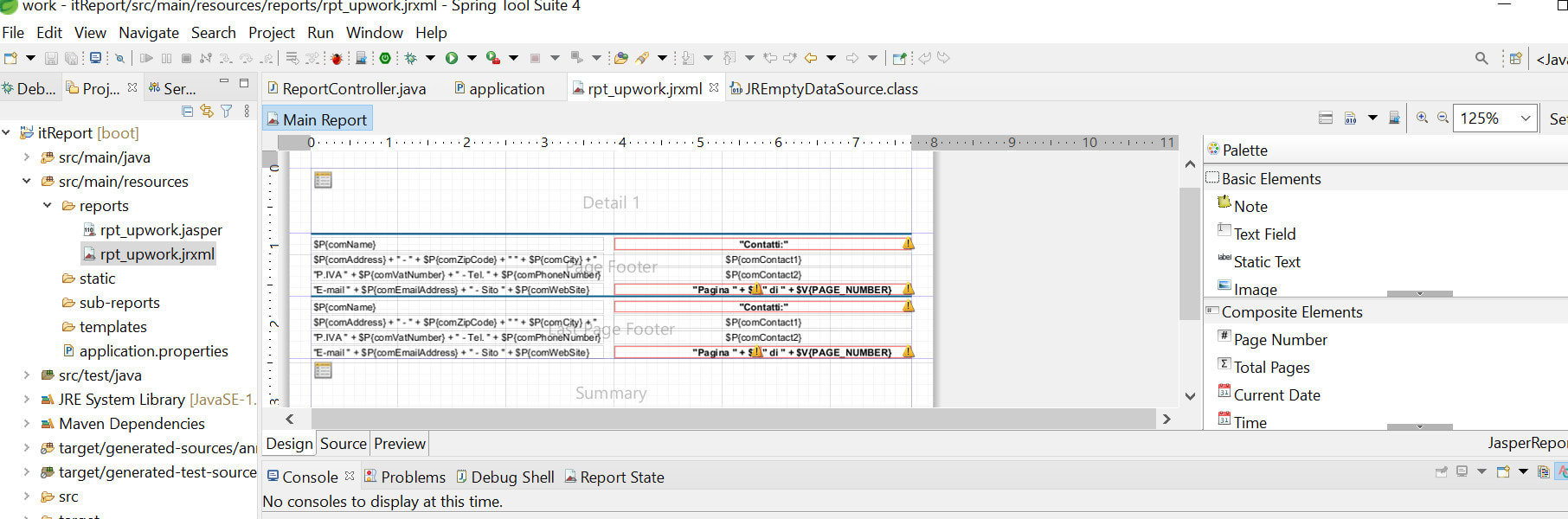Click the Save All toolbar icon
This screenshot has height=519, width=1568.
(x=72, y=58)
